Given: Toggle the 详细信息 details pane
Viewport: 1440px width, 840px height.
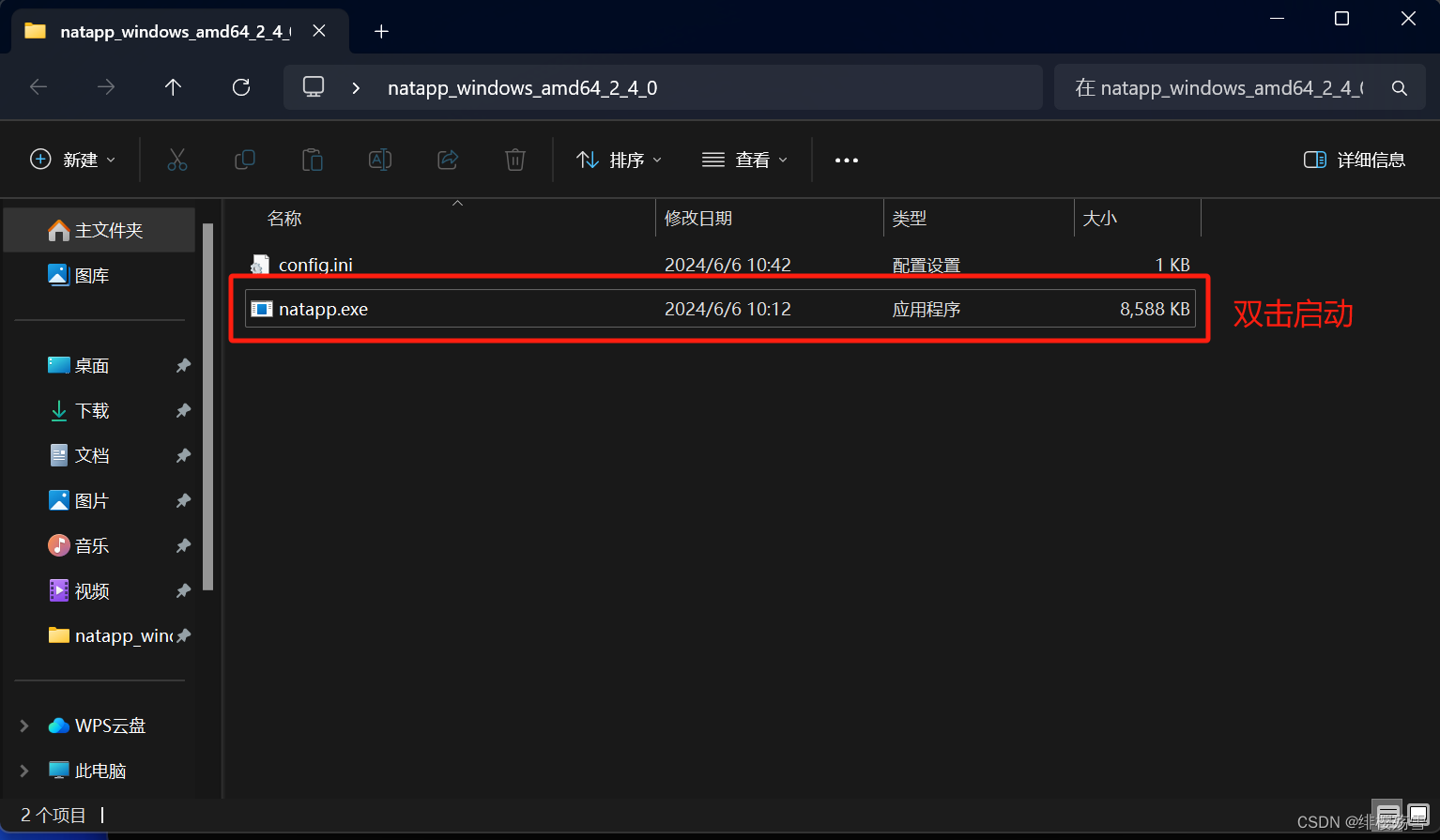Looking at the screenshot, I should [1355, 160].
